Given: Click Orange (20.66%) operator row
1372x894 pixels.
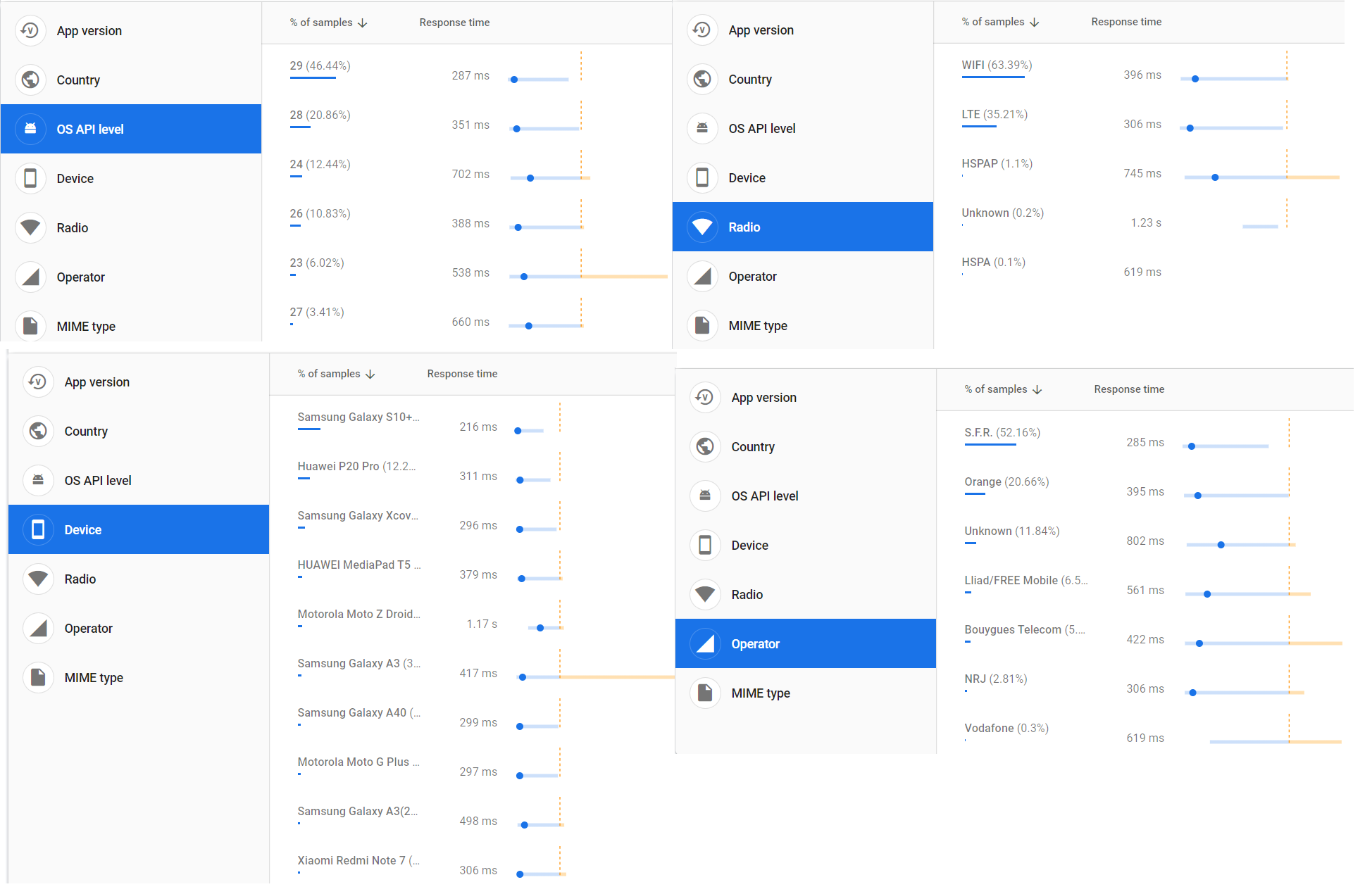Looking at the screenshot, I should (x=1145, y=485).
